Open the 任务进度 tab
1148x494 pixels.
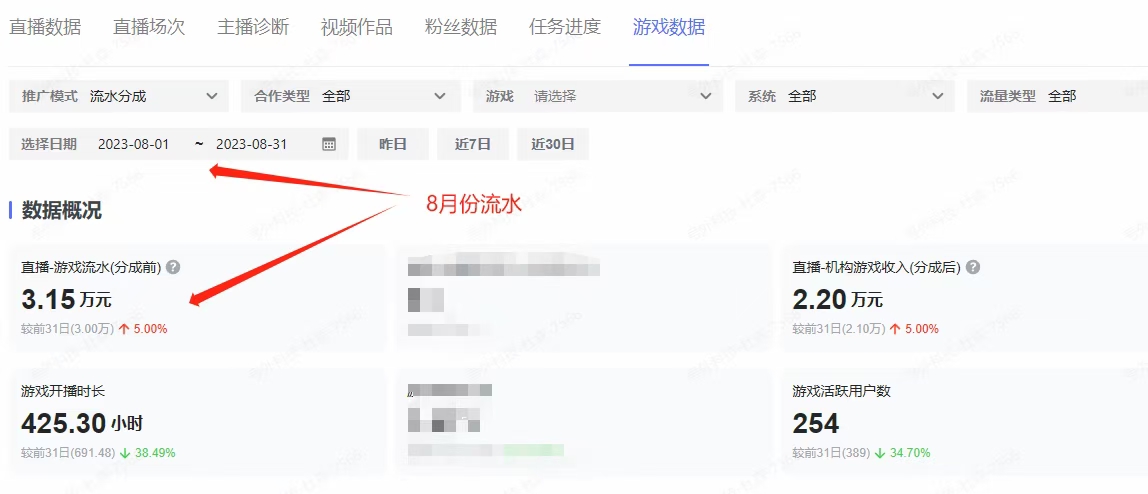564,27
